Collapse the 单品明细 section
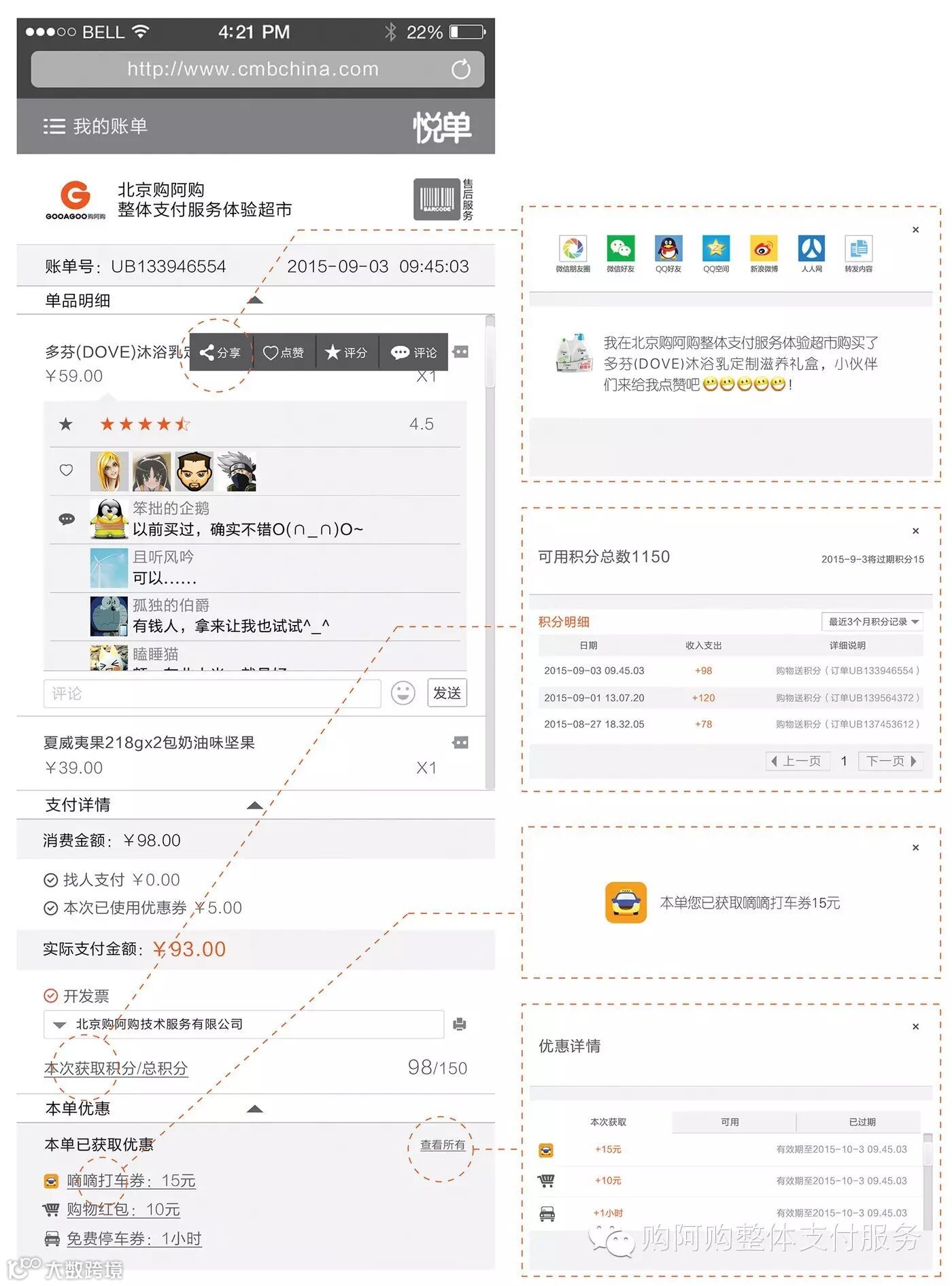This screenshot has width=952, height=1286. [254, 300]
